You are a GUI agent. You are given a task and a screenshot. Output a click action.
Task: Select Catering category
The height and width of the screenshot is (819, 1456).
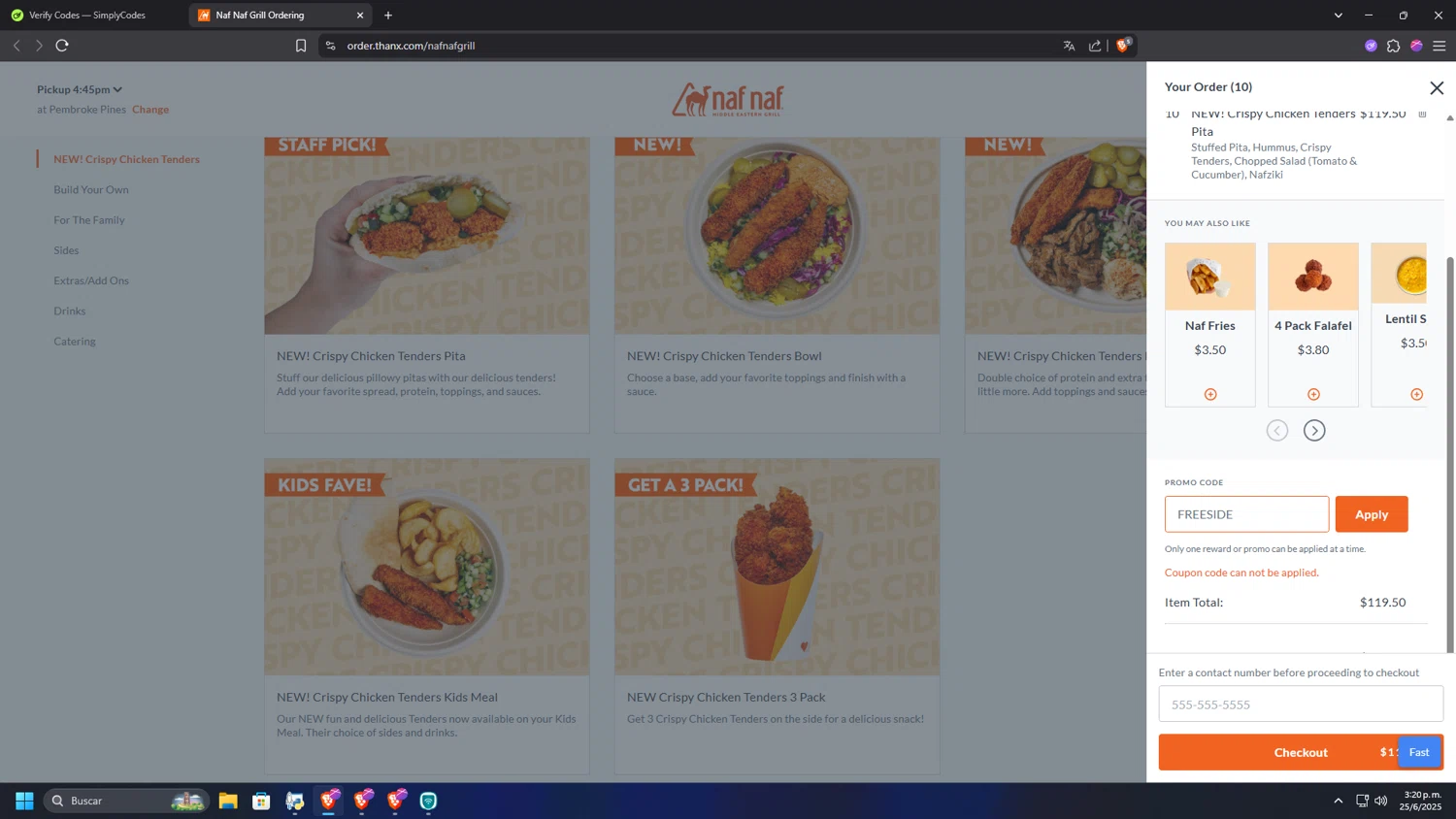[x=75, y=342]
